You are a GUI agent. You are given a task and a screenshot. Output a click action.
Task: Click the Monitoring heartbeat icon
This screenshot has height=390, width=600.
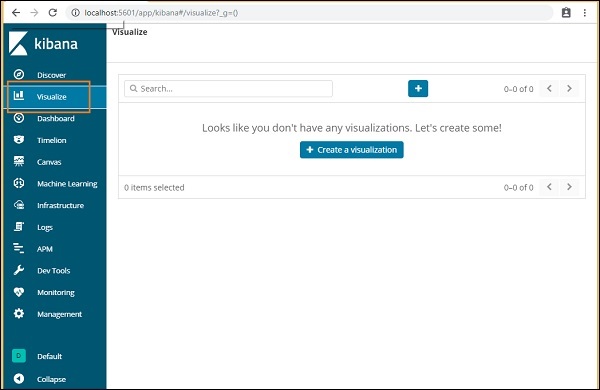pyautogui.click(x=19, y=292)
